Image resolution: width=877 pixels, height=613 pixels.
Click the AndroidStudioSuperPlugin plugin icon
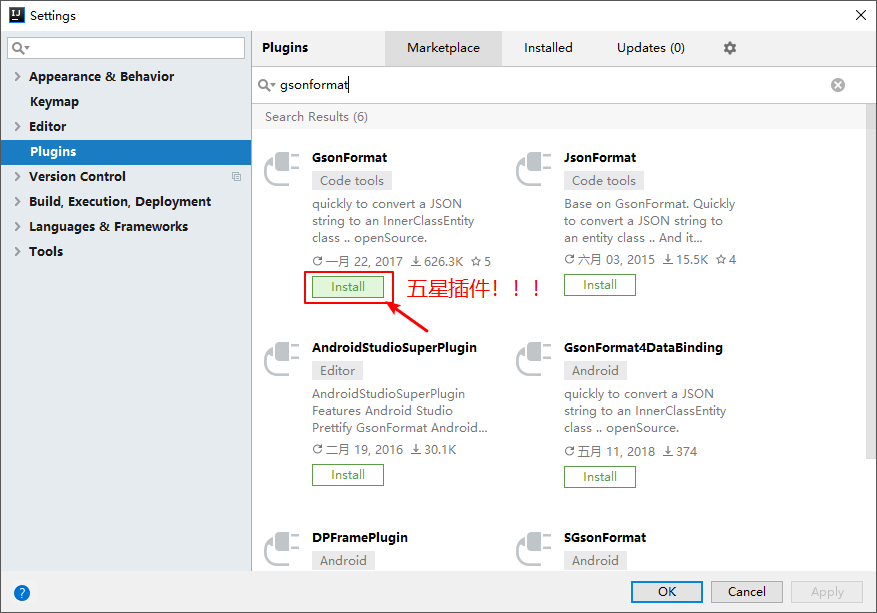click(282, 359)
